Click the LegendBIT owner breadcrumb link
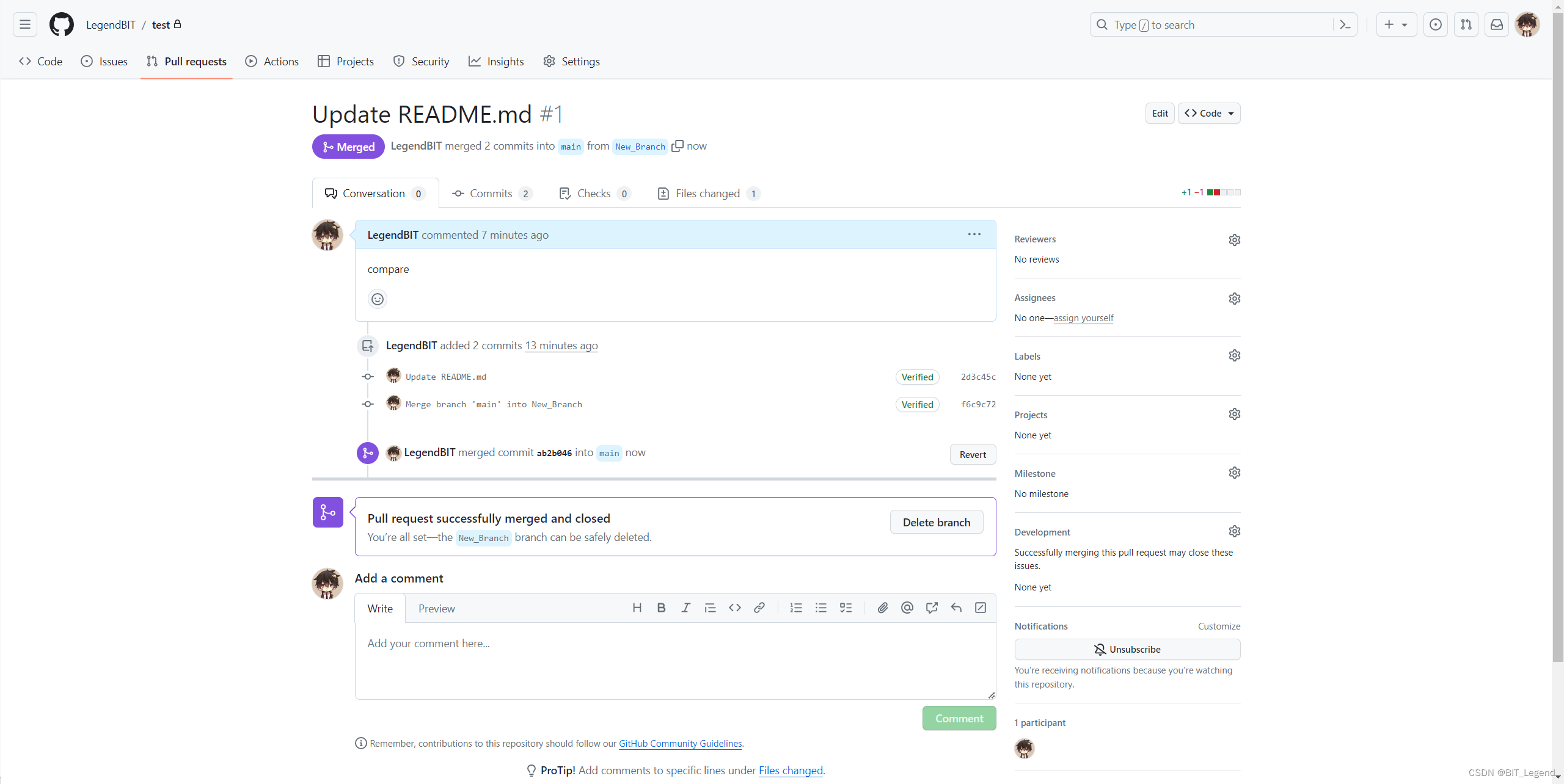 (111, 24)
